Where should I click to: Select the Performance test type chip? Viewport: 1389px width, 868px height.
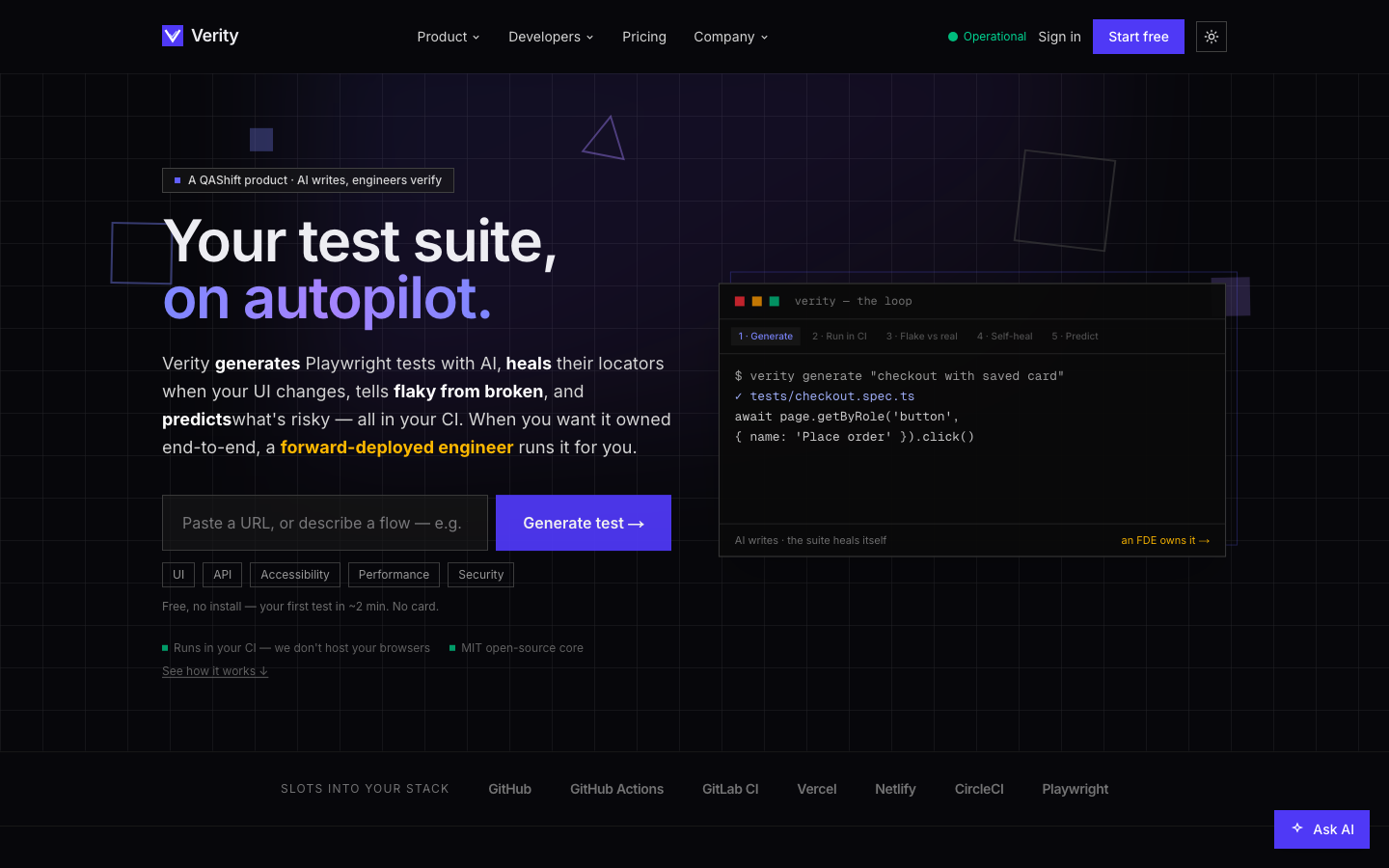coord(394,575)
